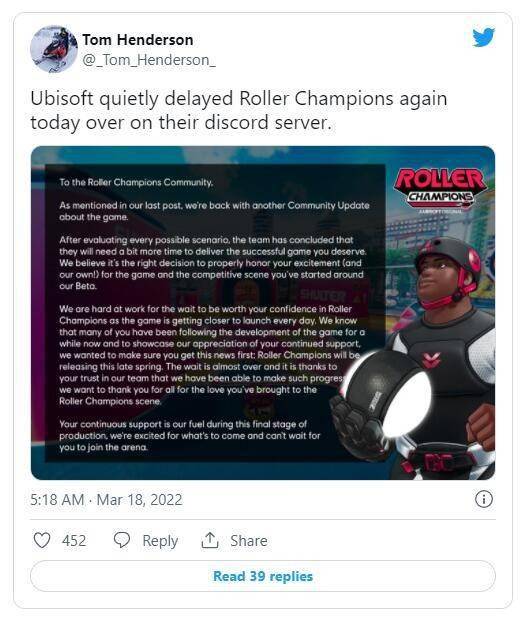Click the tweet text about Ubisoft delay
Screen dimensions: 524x622
coord(239,110)
